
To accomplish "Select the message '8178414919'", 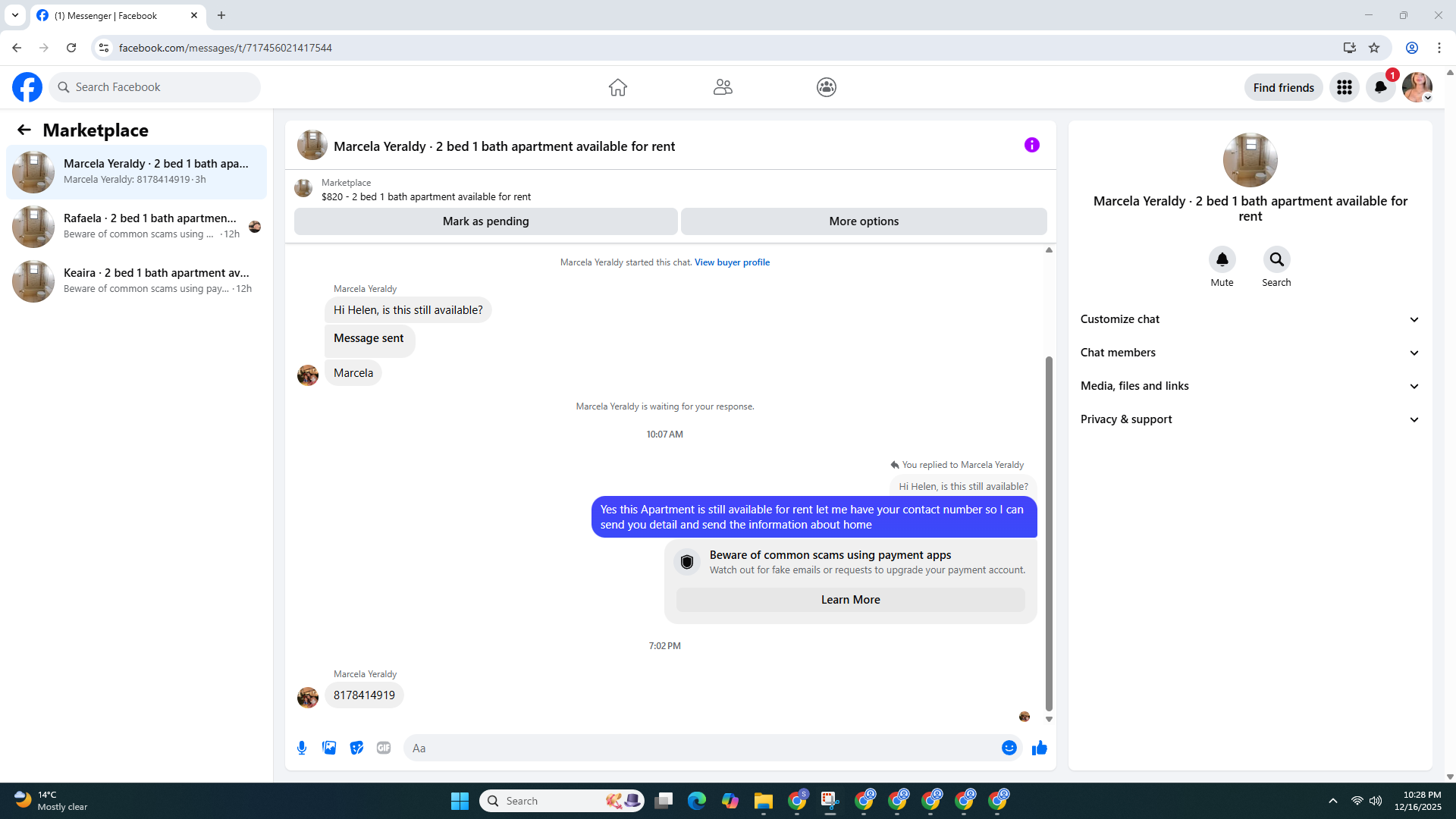I will tap(364, 695).
